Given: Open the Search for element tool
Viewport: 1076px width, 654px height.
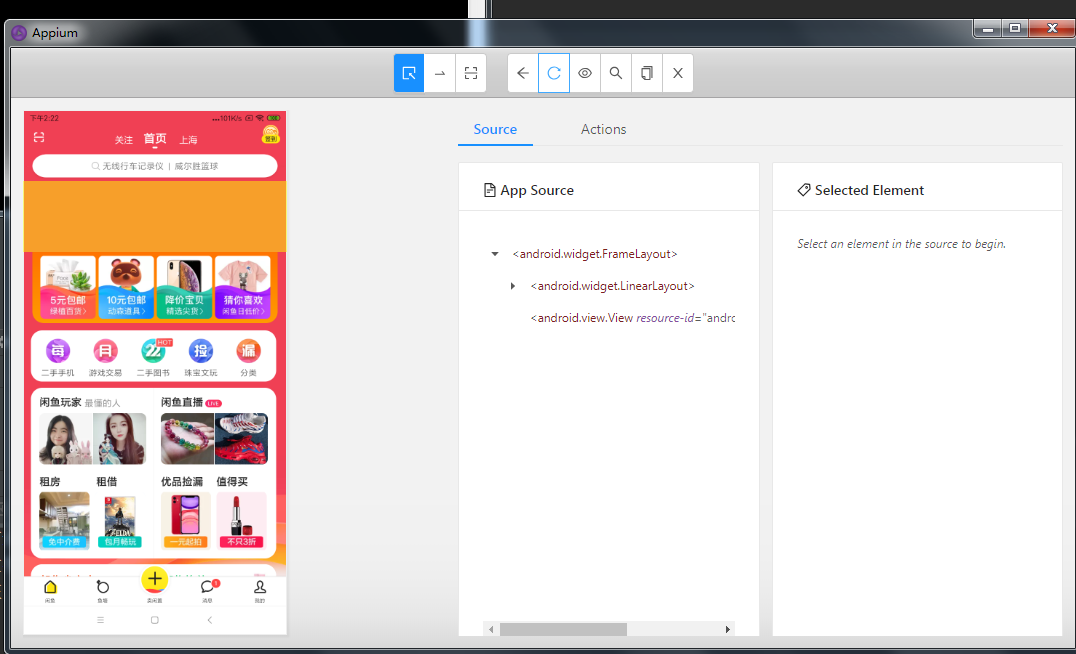Looking at the screenshot, I should click(x=616, y=73).
